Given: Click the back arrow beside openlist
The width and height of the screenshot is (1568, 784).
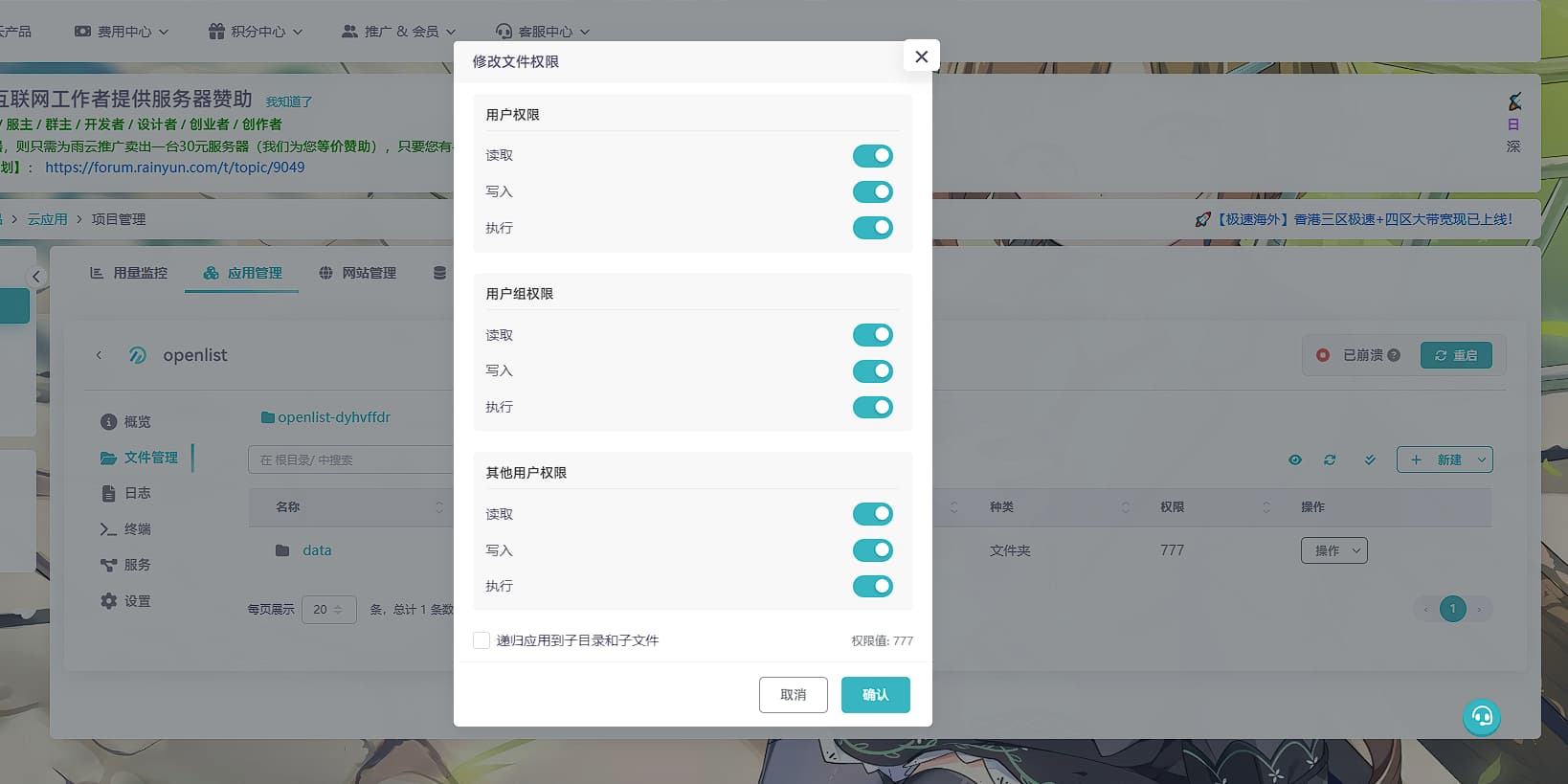Looking at the screenshot, I should [x=99, y=355].
